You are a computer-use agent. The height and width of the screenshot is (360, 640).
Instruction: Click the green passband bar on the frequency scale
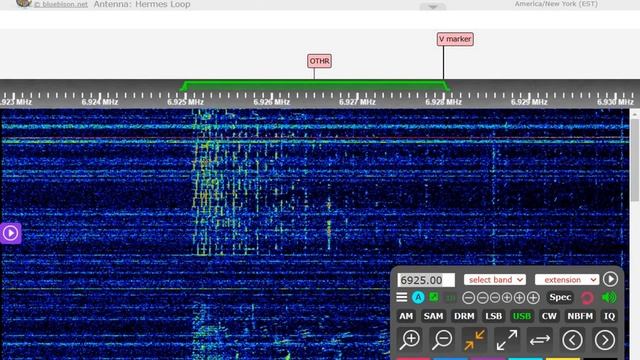315,86
